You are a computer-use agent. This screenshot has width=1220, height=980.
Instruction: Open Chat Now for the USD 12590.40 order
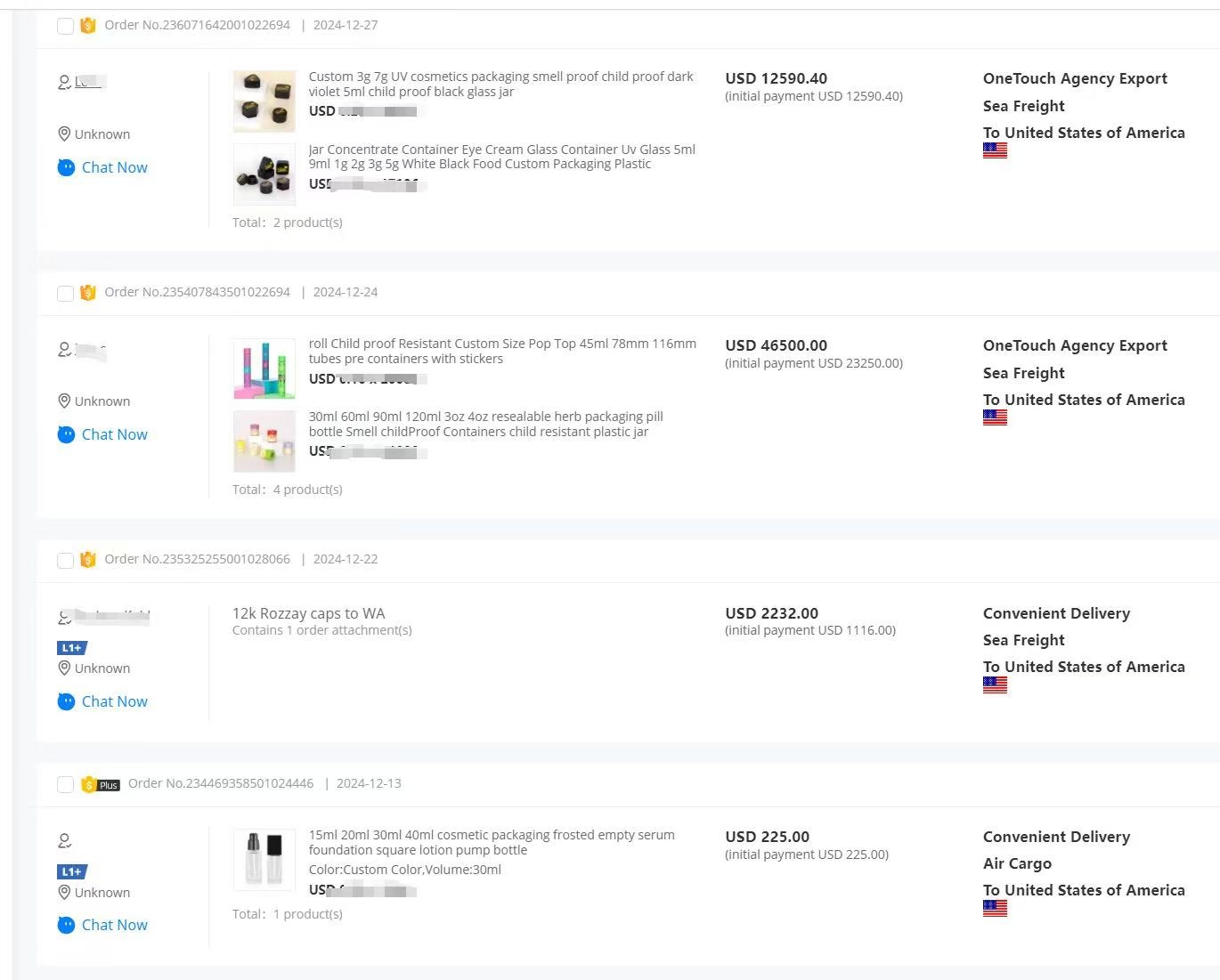(x=114, y=167)
